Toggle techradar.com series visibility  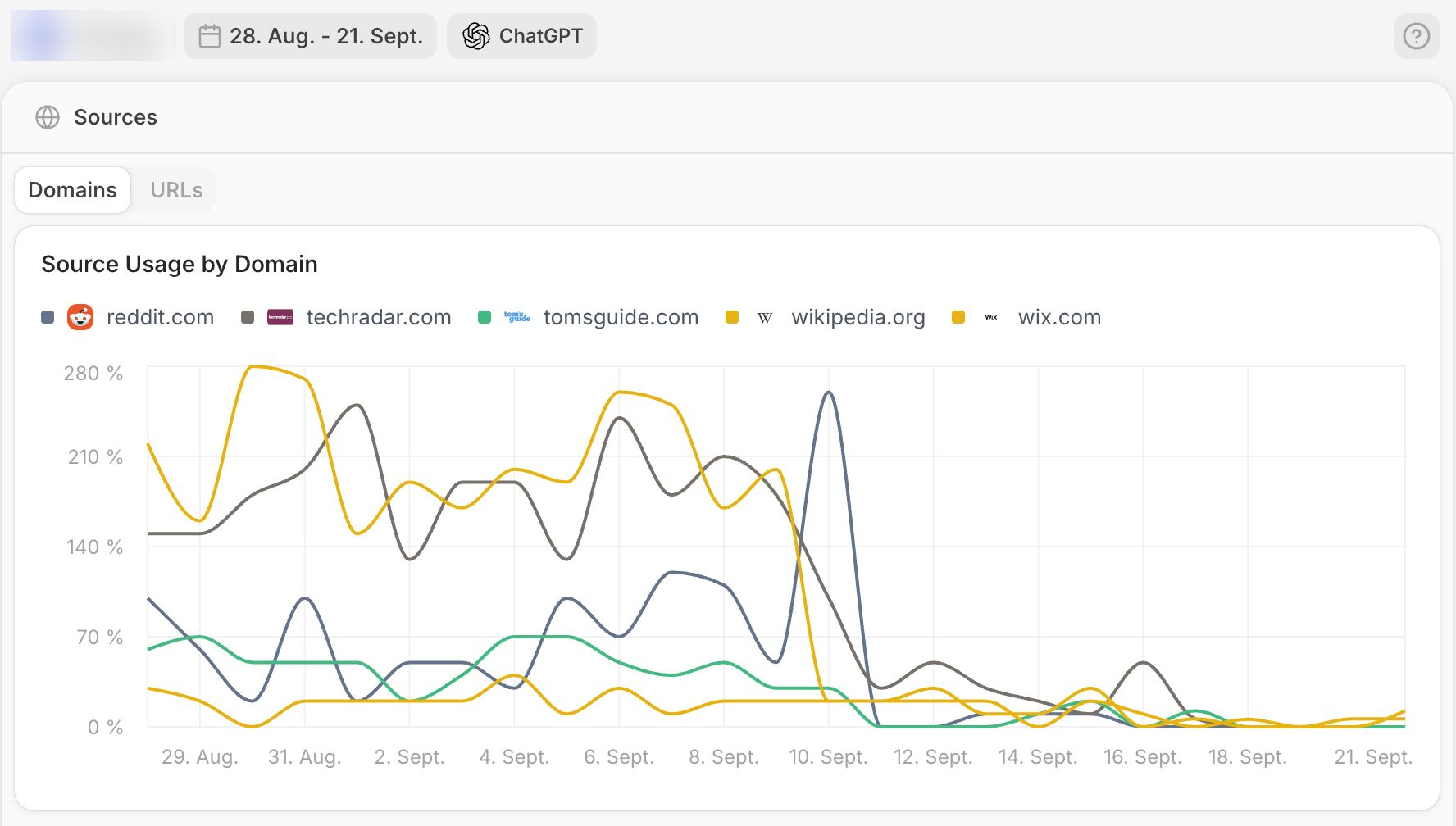click(x=378, y=317)
